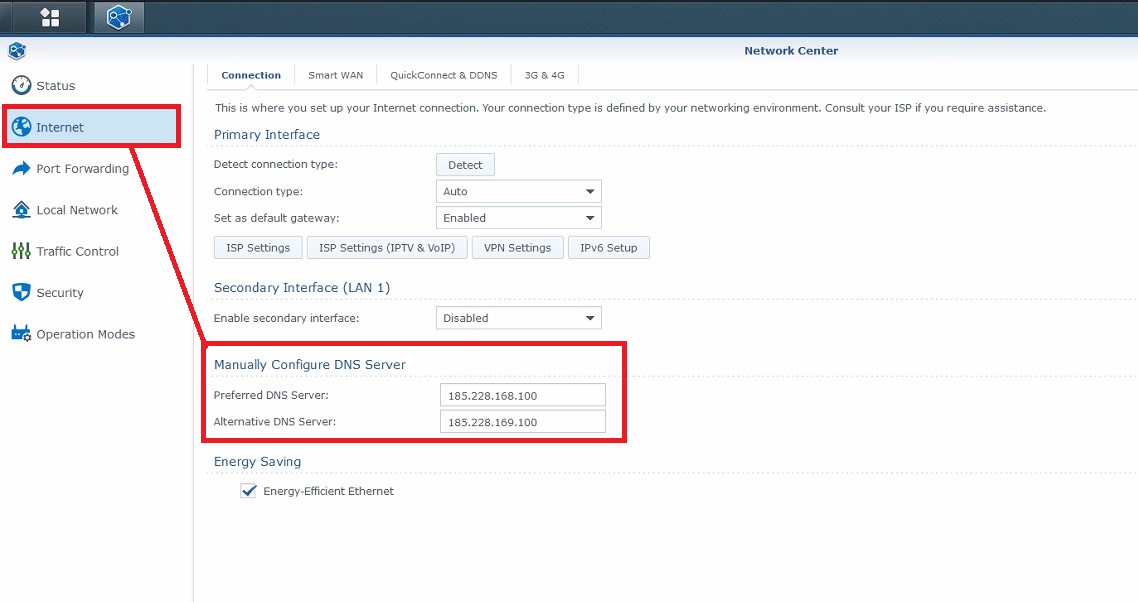The width and height of the screenshot is (1138, 602).
Task: Switch to the Smart WAN tab
Action: coord(335,75)
